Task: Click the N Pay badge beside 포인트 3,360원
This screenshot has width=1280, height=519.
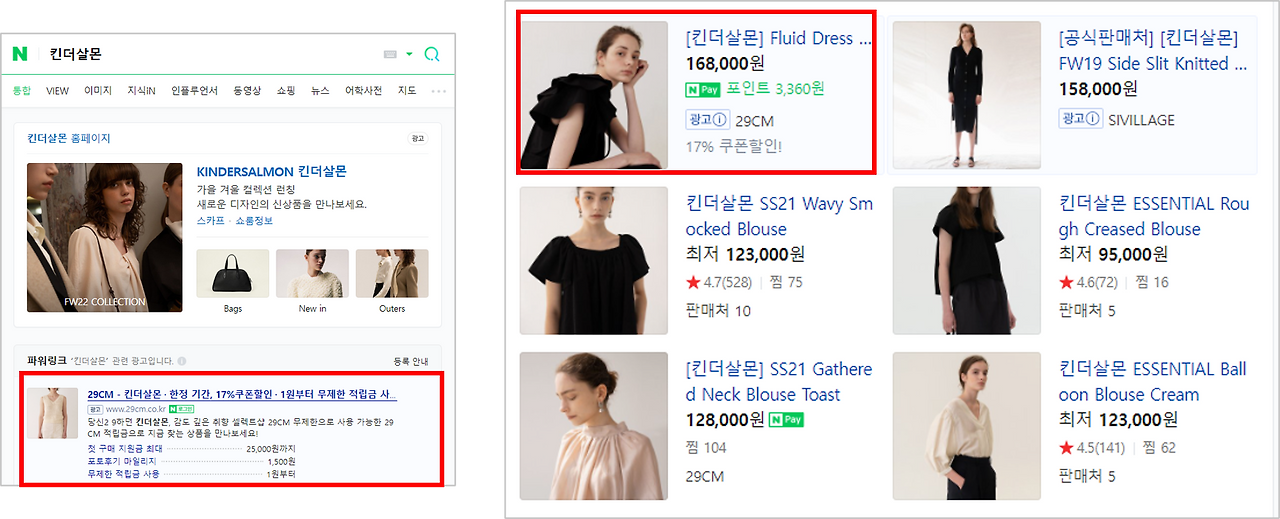Action: [x=703, y=90]
